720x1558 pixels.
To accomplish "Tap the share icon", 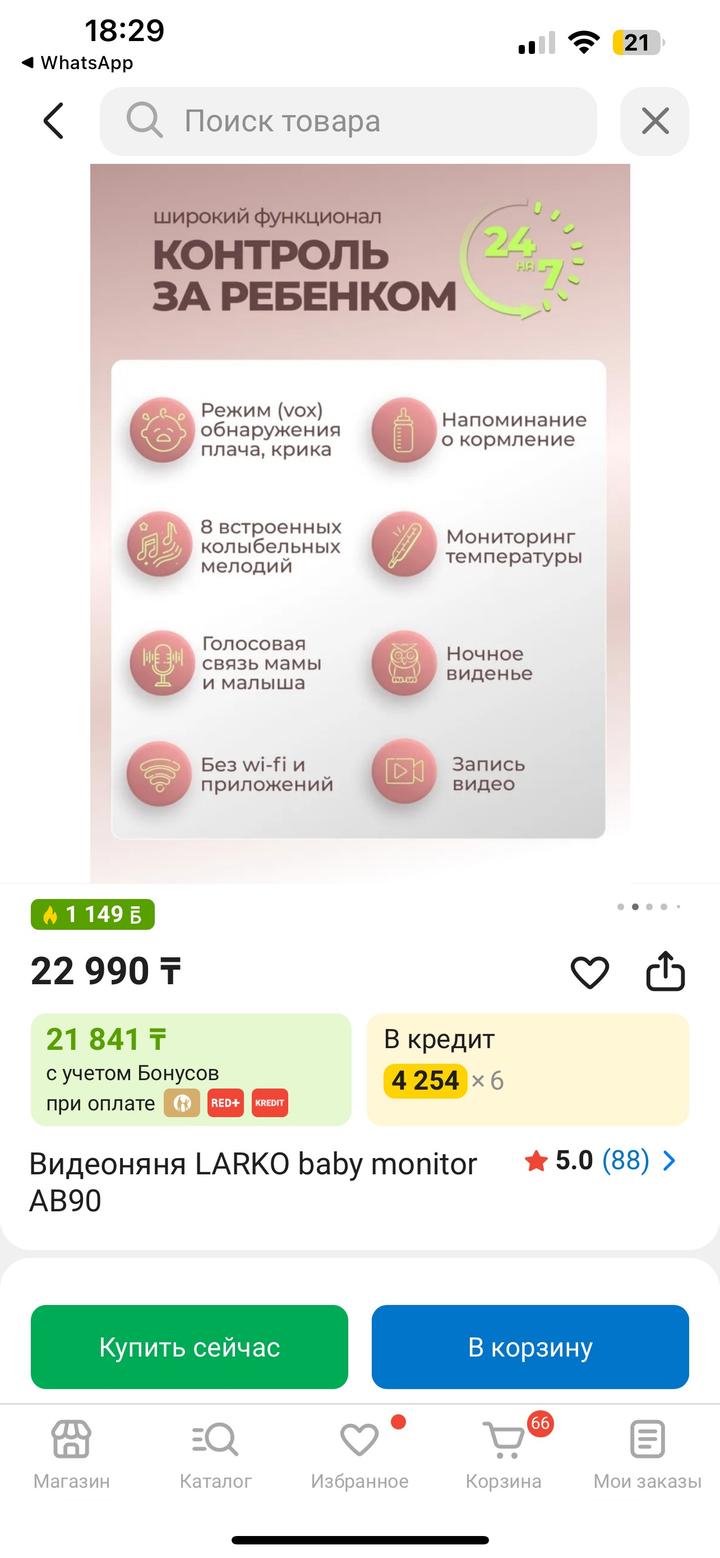I will [x=665, y=972].
